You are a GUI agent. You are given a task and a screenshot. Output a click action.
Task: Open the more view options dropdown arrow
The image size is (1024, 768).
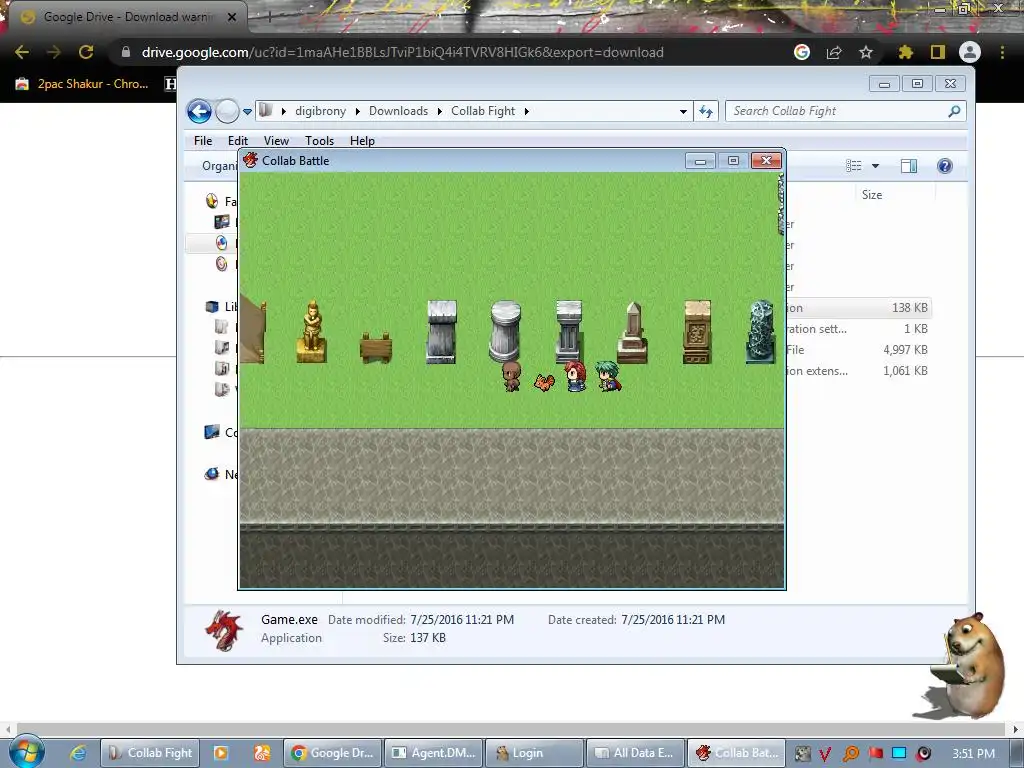(x=875, y=166)
